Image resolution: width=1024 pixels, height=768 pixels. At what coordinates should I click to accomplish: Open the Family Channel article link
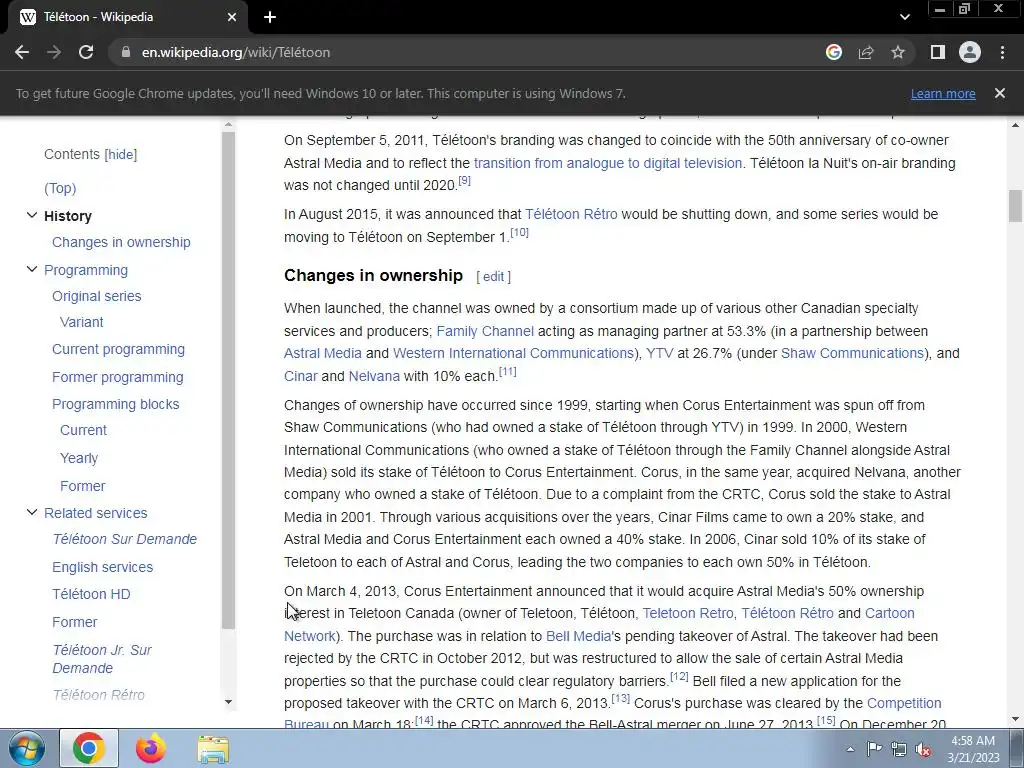coord(485,331)
